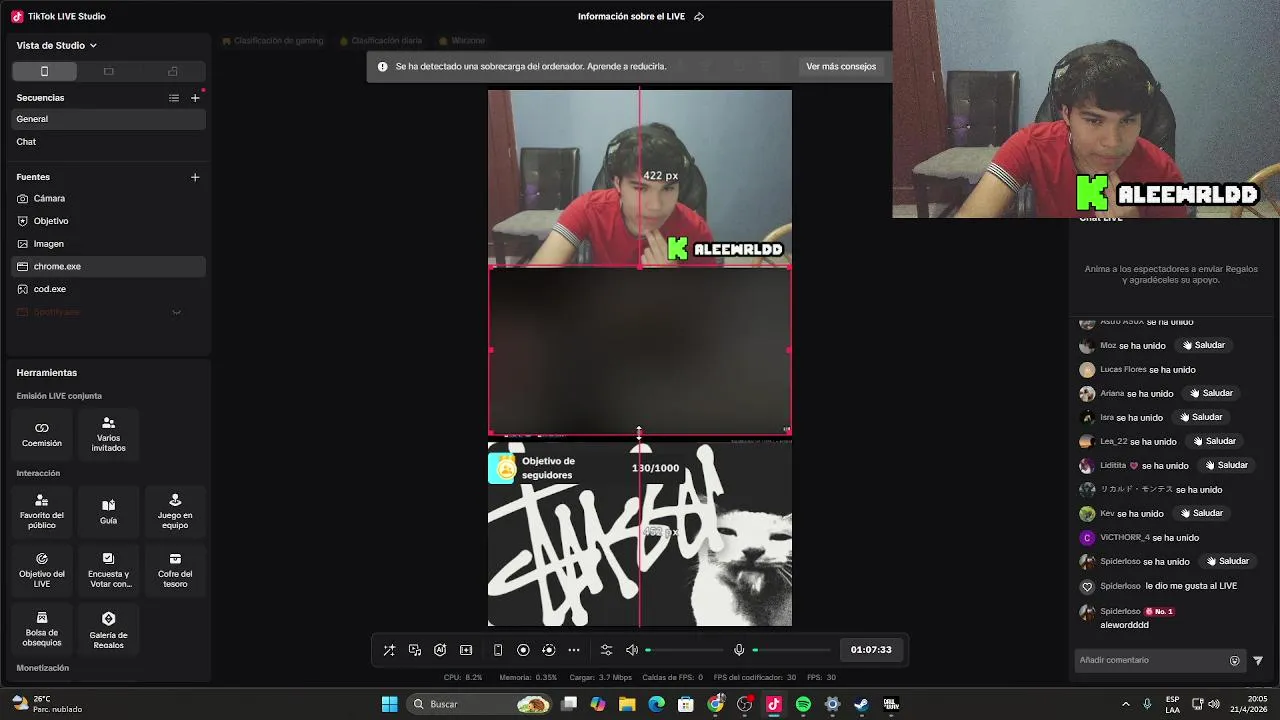Click Saludar next to Lea_22
Screen dimensions: 1280x720
click(x=1214, y=441)
